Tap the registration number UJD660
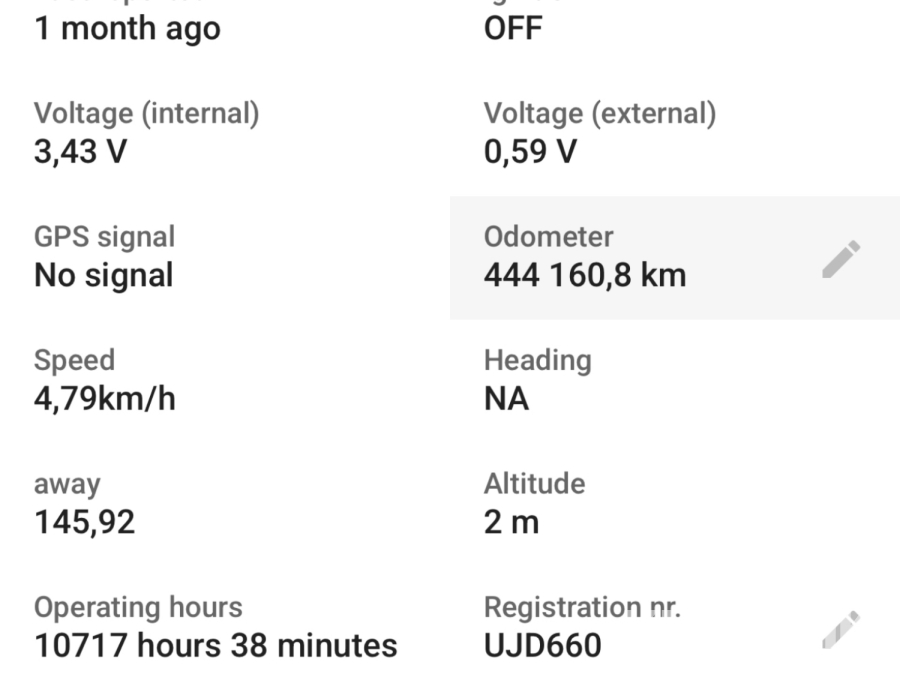This screenshot has width=900, height=675. click(543, 645)
